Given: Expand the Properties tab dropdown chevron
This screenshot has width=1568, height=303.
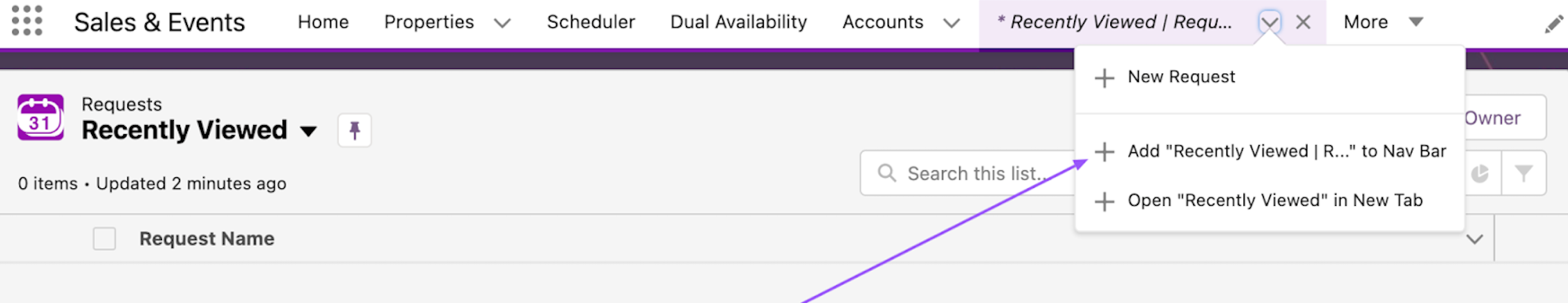Looking at the screenshot, I should pyautogui.click(x=502, y=23).
